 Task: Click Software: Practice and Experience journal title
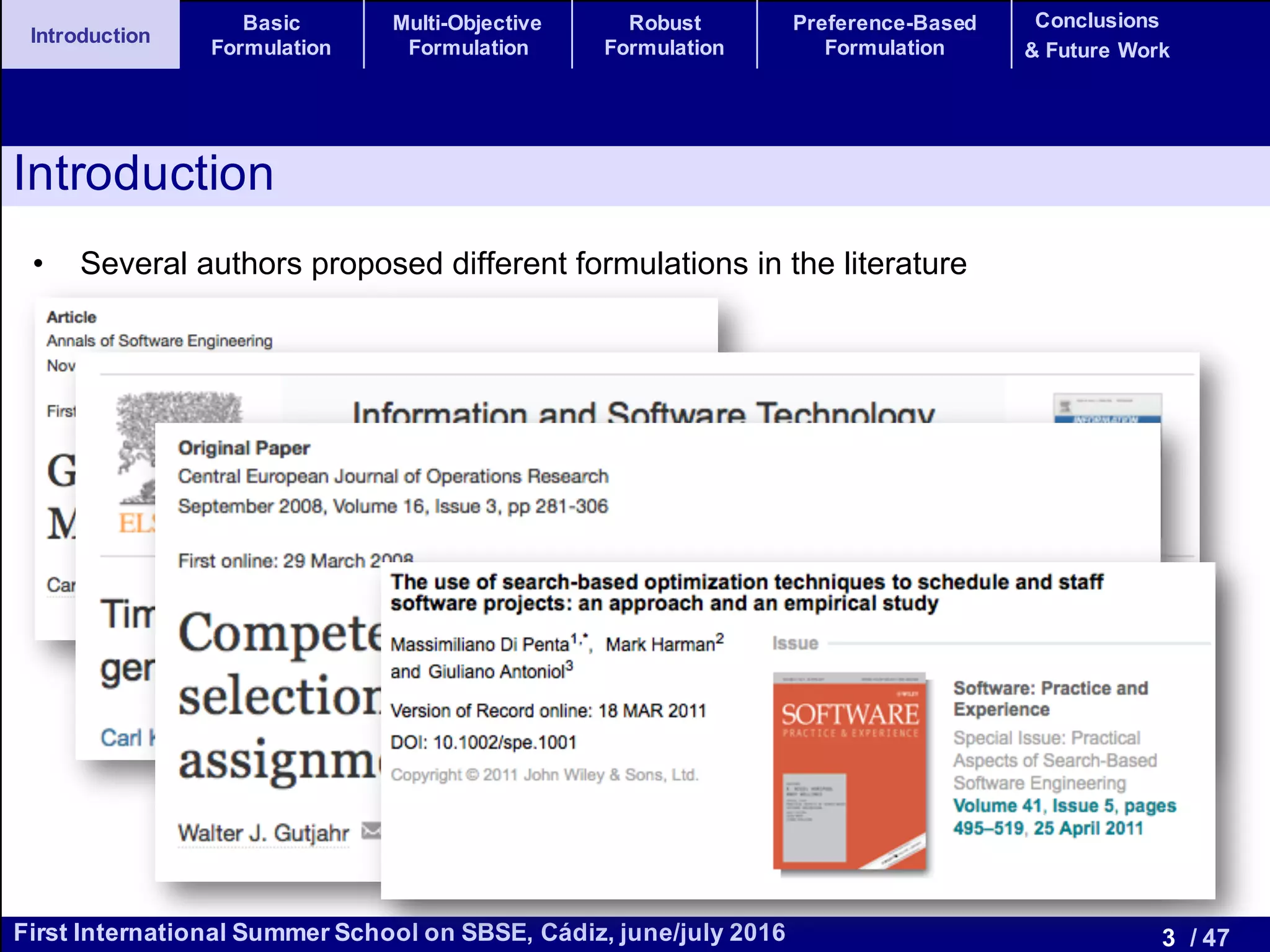(x=1050, y=699)
